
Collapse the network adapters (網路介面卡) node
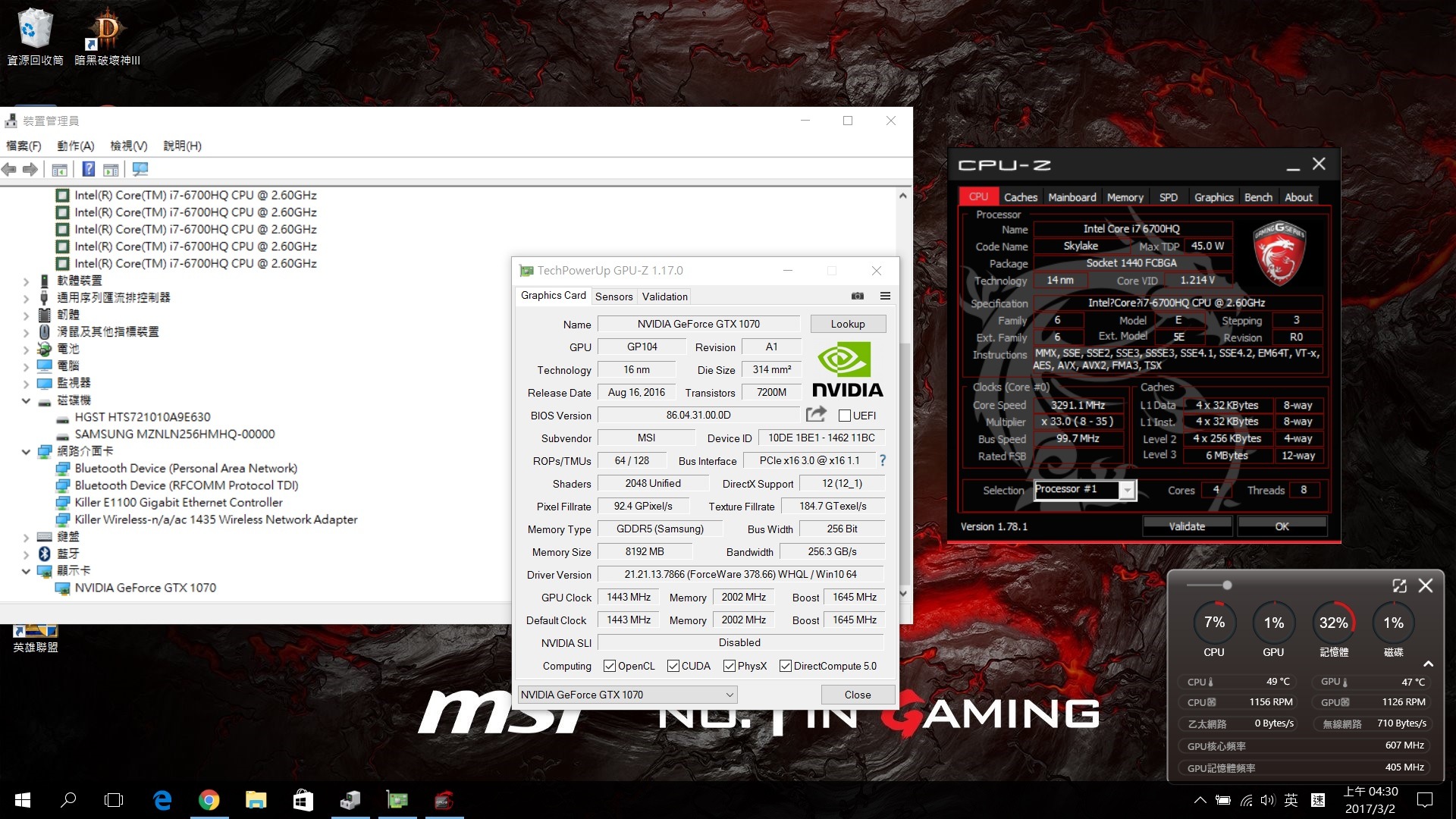click(27, 452)
